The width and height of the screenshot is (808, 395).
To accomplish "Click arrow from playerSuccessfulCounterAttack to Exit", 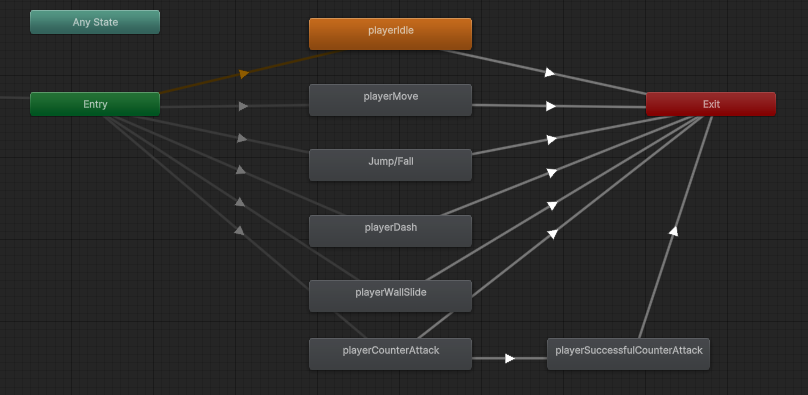I will [x=673, y=231].
